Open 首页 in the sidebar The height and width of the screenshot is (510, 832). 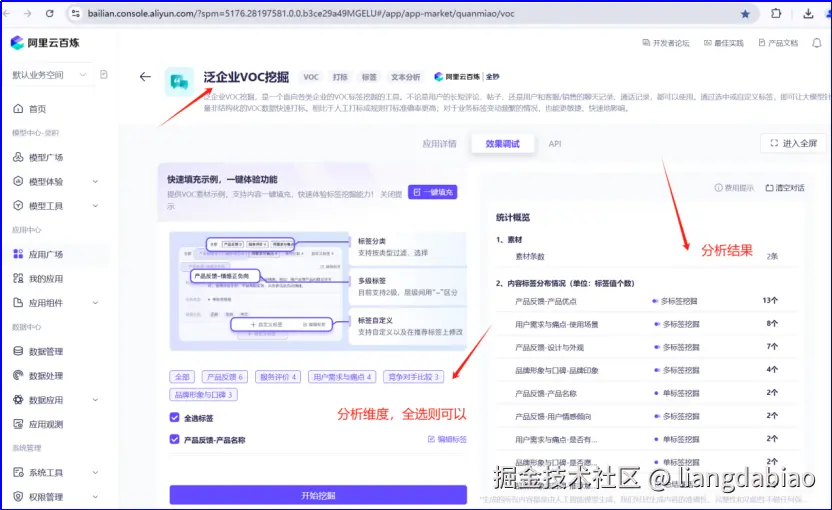tap(37, 109)
